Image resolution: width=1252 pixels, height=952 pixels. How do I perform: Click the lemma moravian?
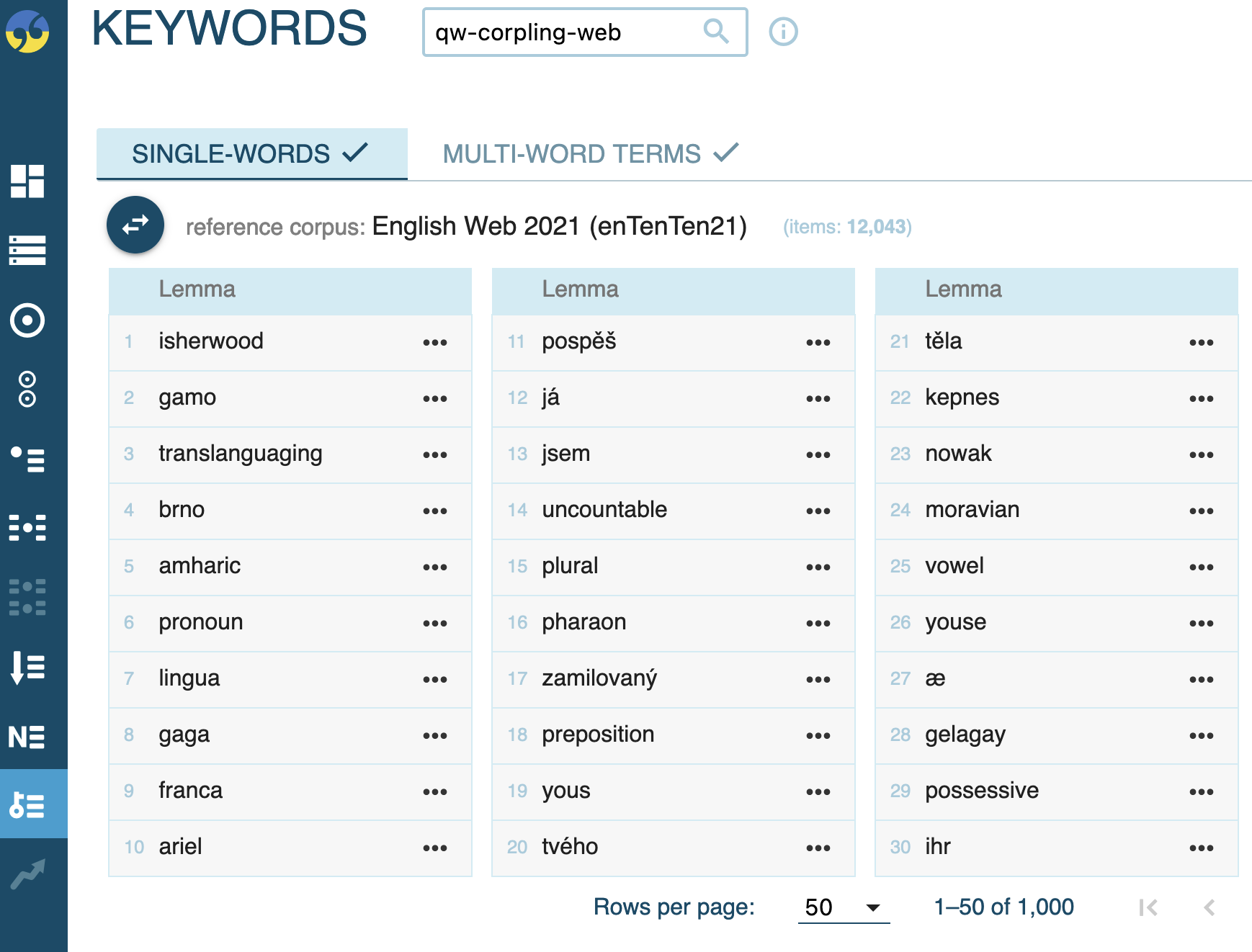point(972,510)
